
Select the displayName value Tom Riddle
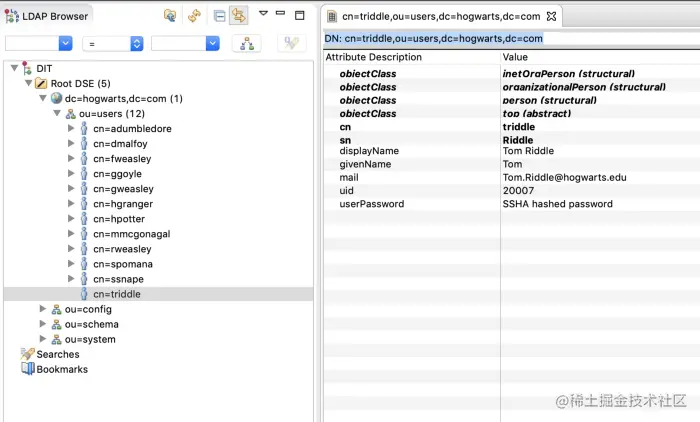tap(528, 151)
